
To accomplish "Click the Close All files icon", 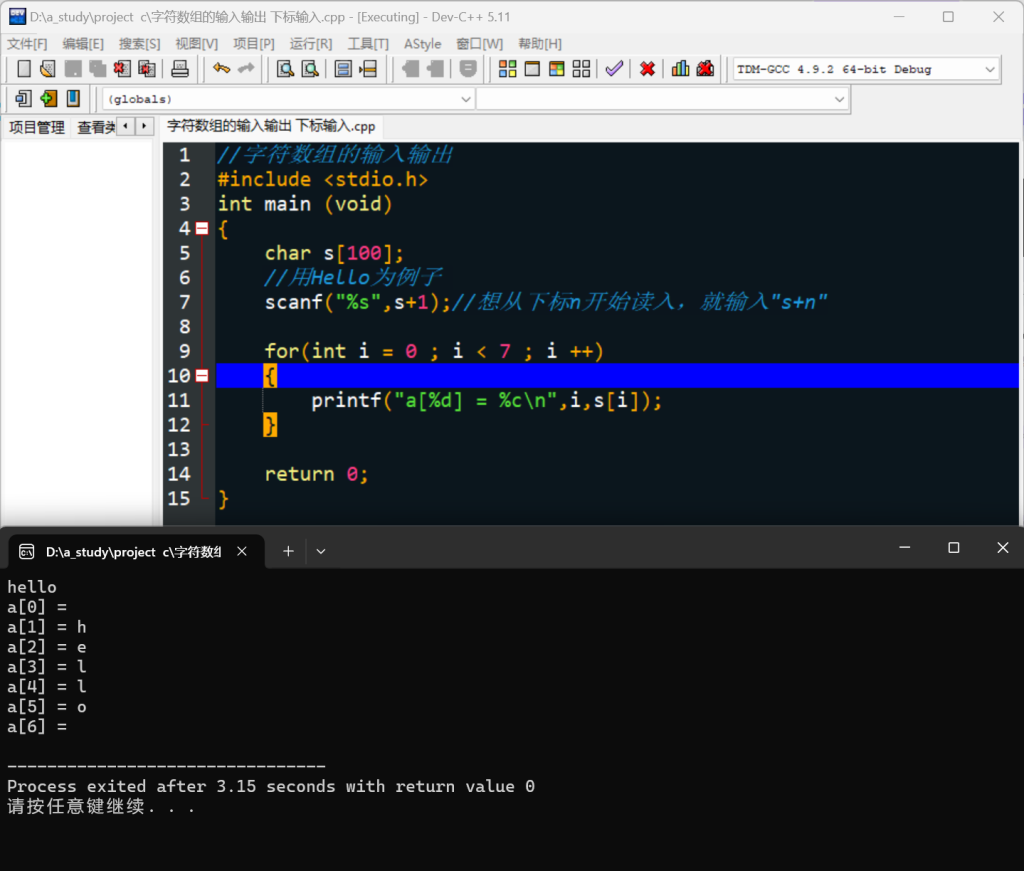I will tap(147, 69).
